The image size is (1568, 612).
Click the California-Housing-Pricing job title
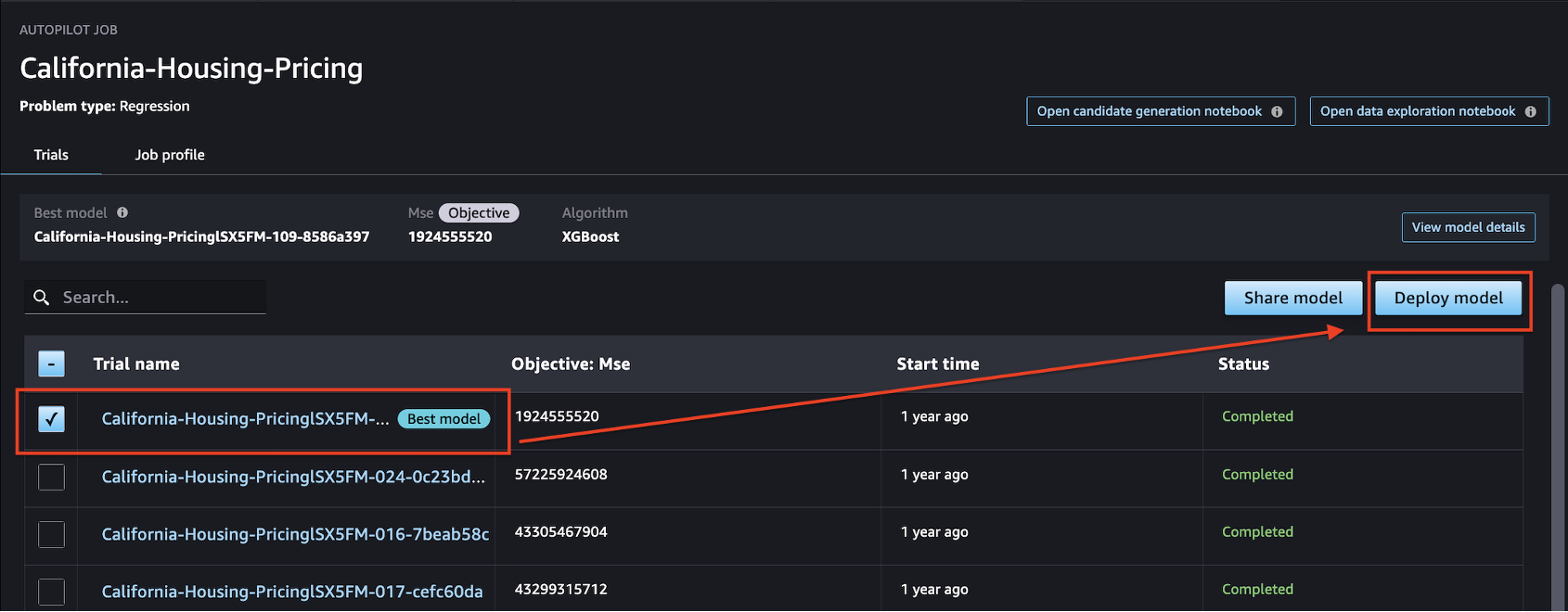click(x=191, y=68)
